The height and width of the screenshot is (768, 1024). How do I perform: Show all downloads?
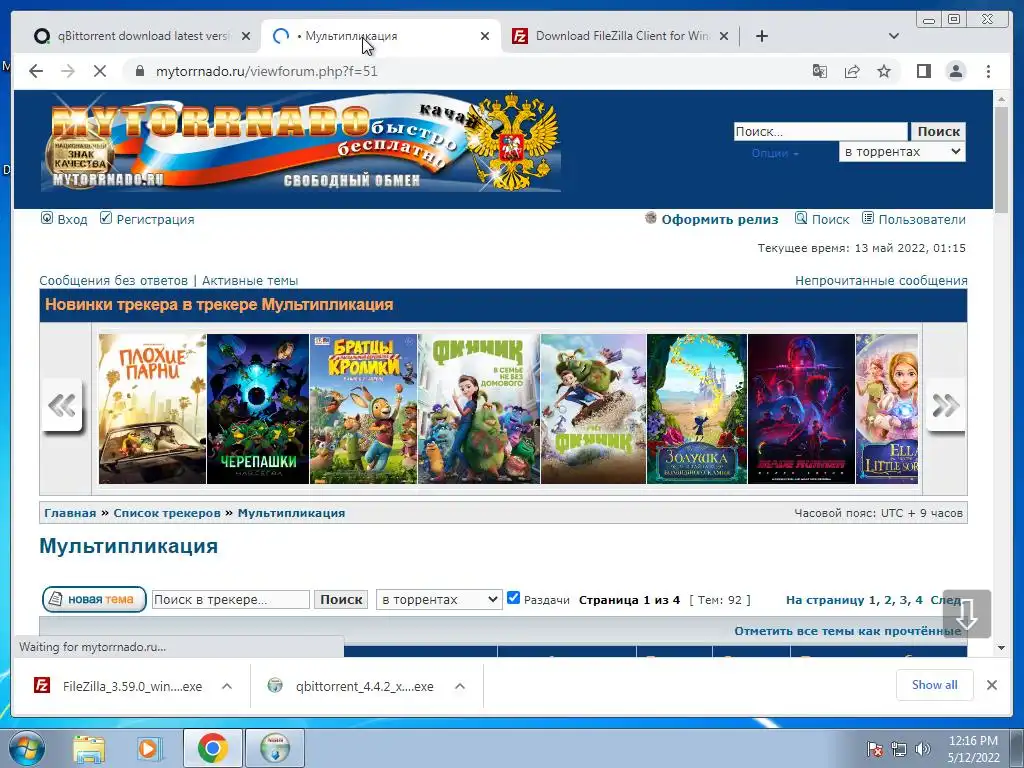(935, 684)
